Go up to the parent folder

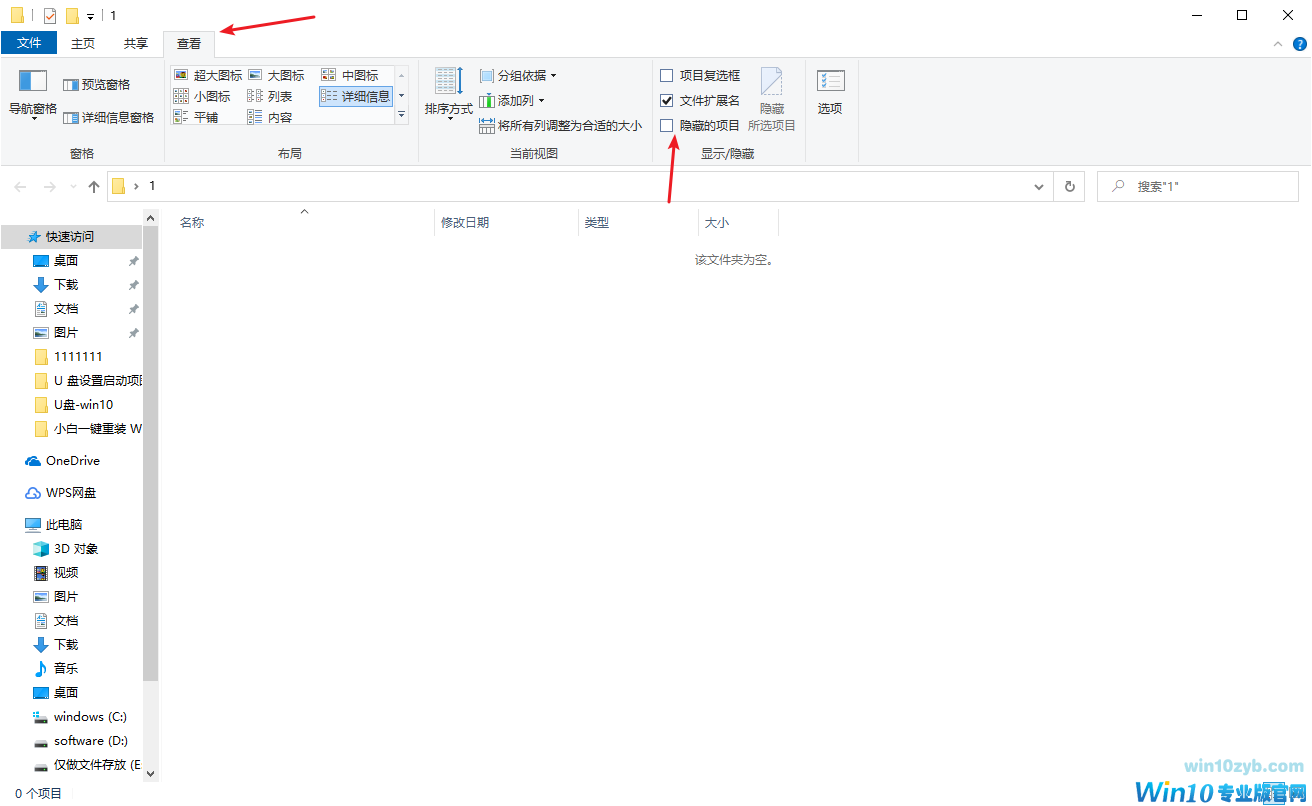click(93, 186)
